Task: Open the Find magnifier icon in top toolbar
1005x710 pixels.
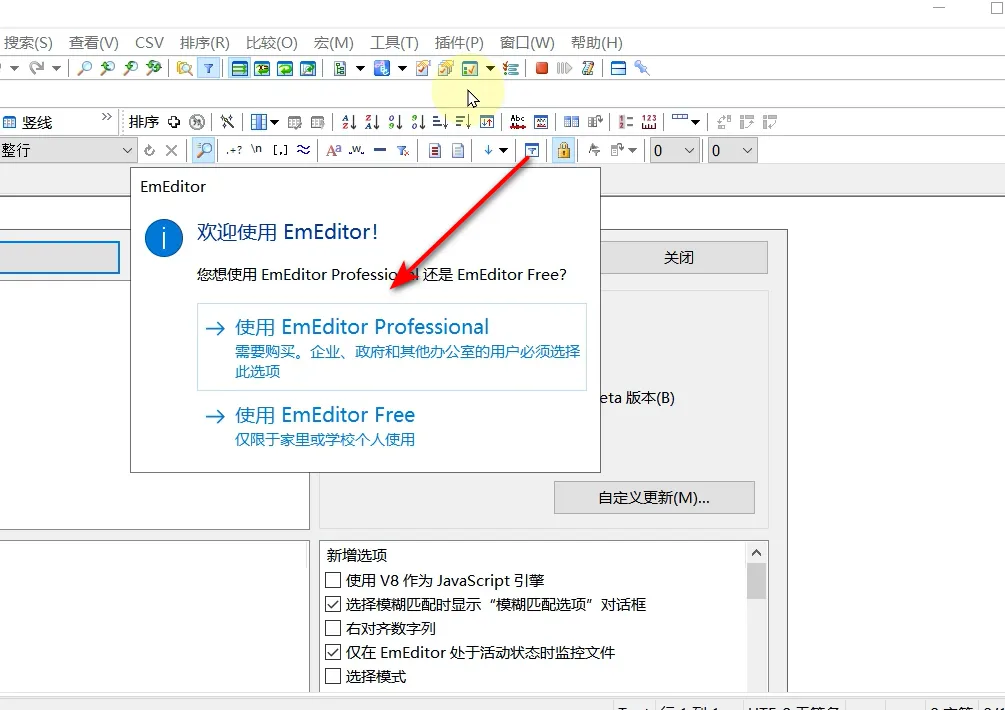Action: [x=84, y=68]
